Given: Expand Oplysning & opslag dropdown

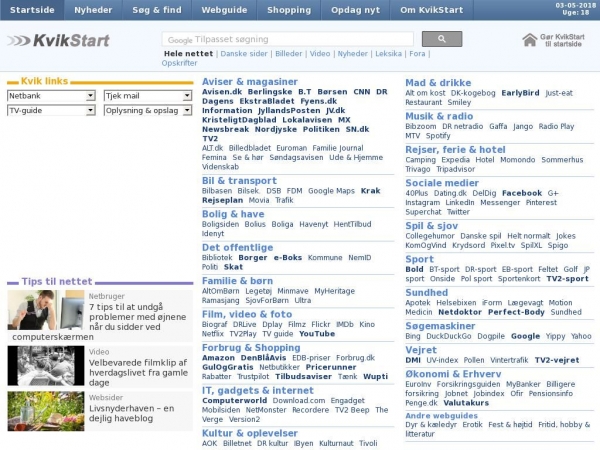Looking at the screenshot, I should click(148, 111).
